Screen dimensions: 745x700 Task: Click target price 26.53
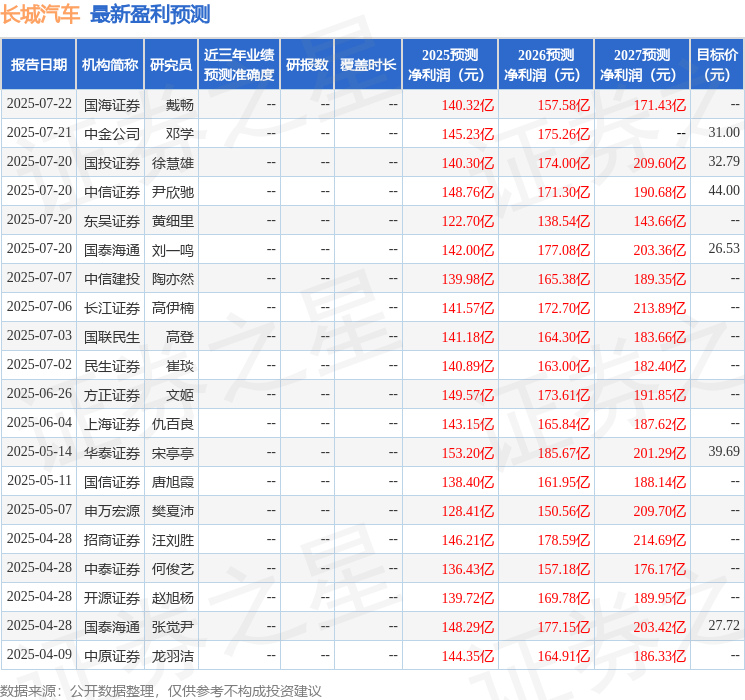coord(724,249)
